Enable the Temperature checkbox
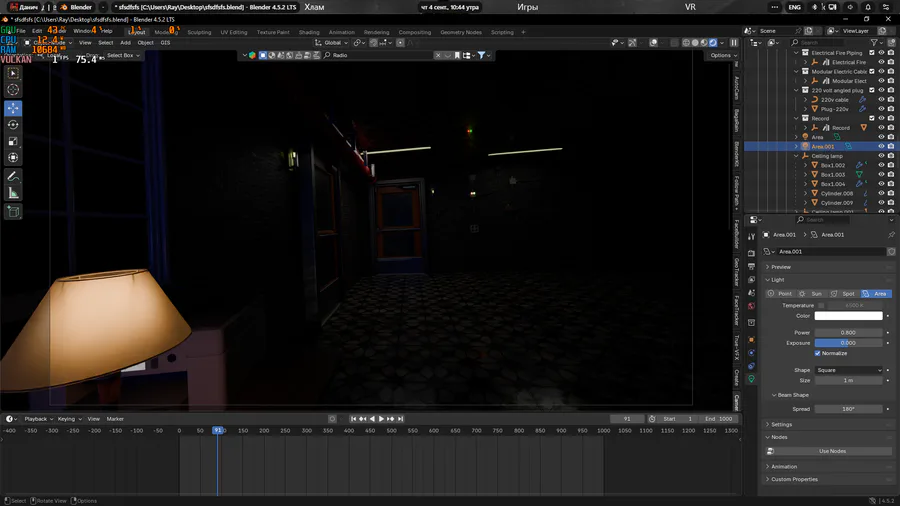The width and height of the screenshot is (900, 506). [x=821, y=306]
